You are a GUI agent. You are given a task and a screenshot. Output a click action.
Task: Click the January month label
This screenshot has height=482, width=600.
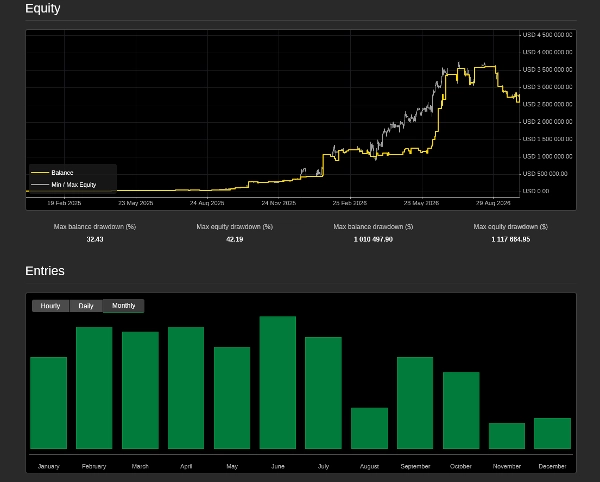pyautogui.click(x=49, y=466)
